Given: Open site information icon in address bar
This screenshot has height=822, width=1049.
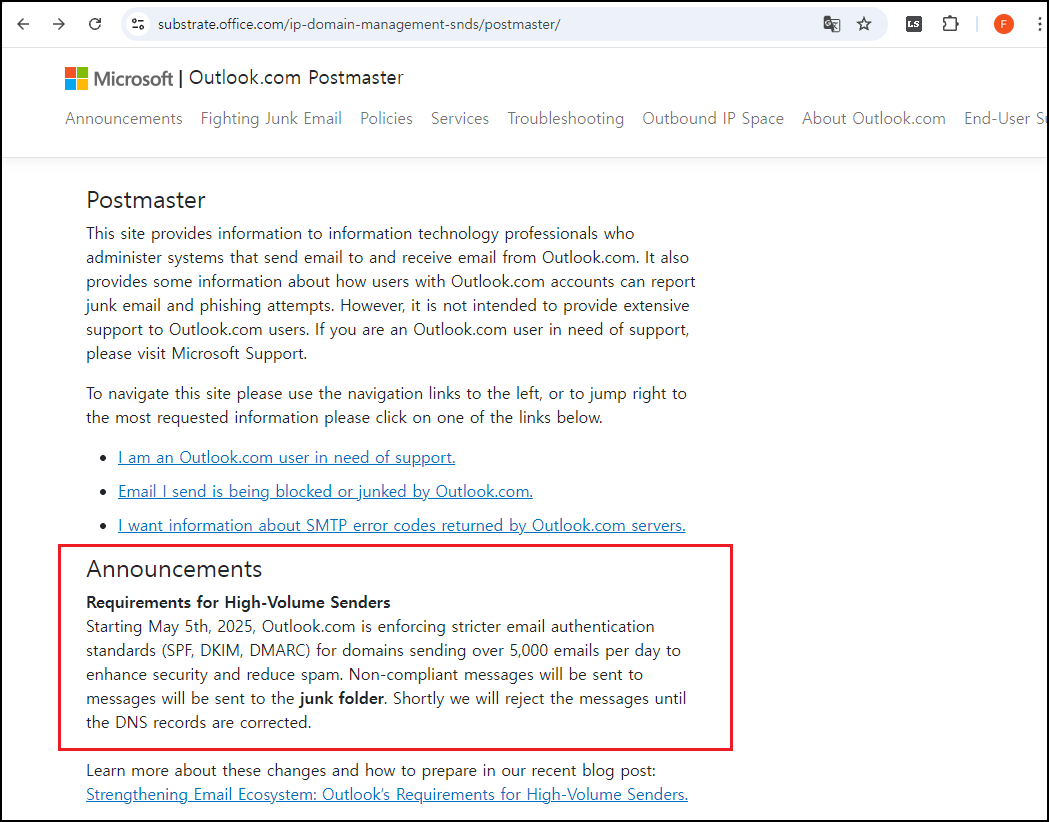Looking at the screenshot, I should [138, 24].
